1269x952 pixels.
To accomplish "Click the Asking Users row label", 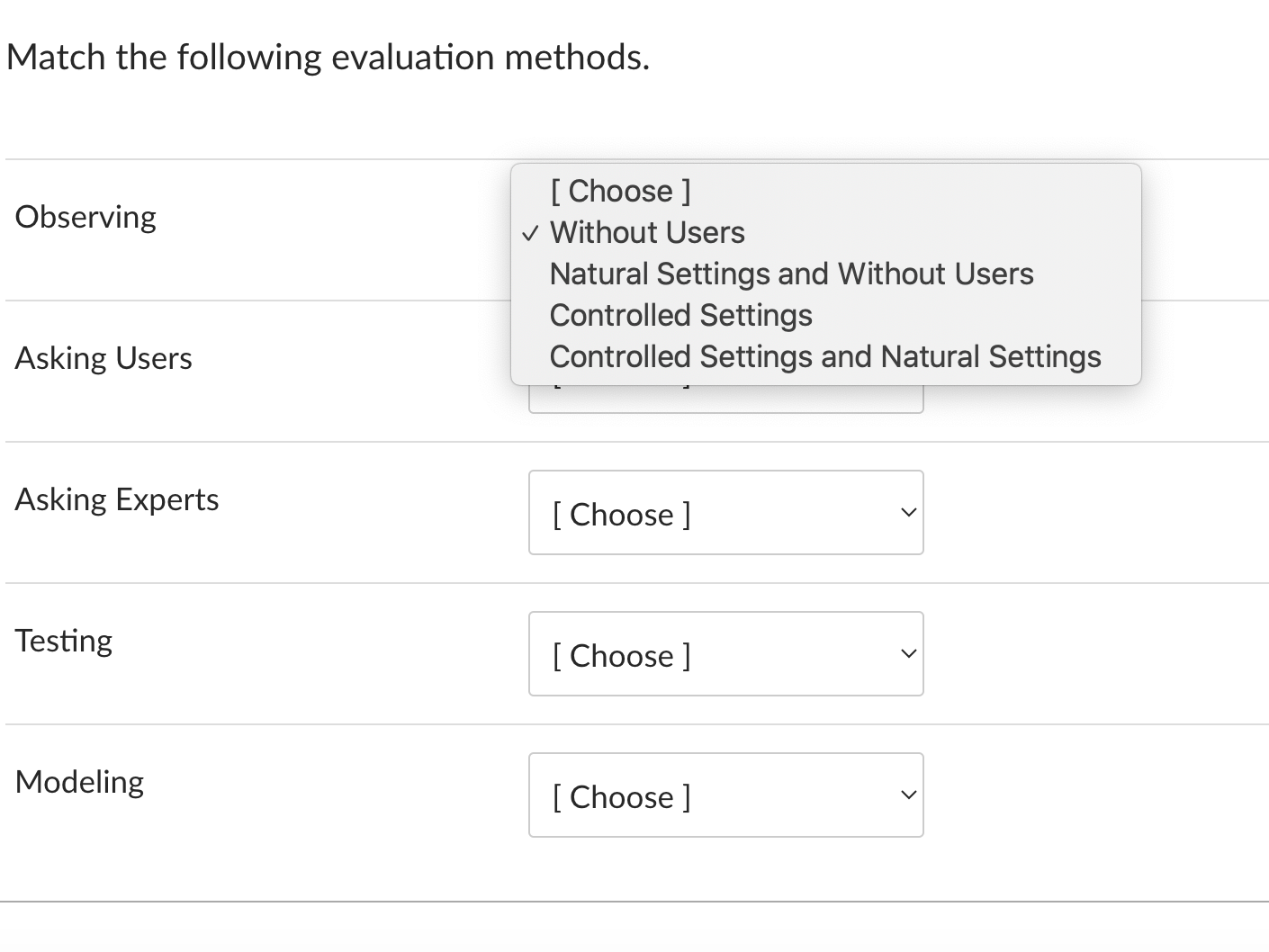I will click(x=103, y=357).
